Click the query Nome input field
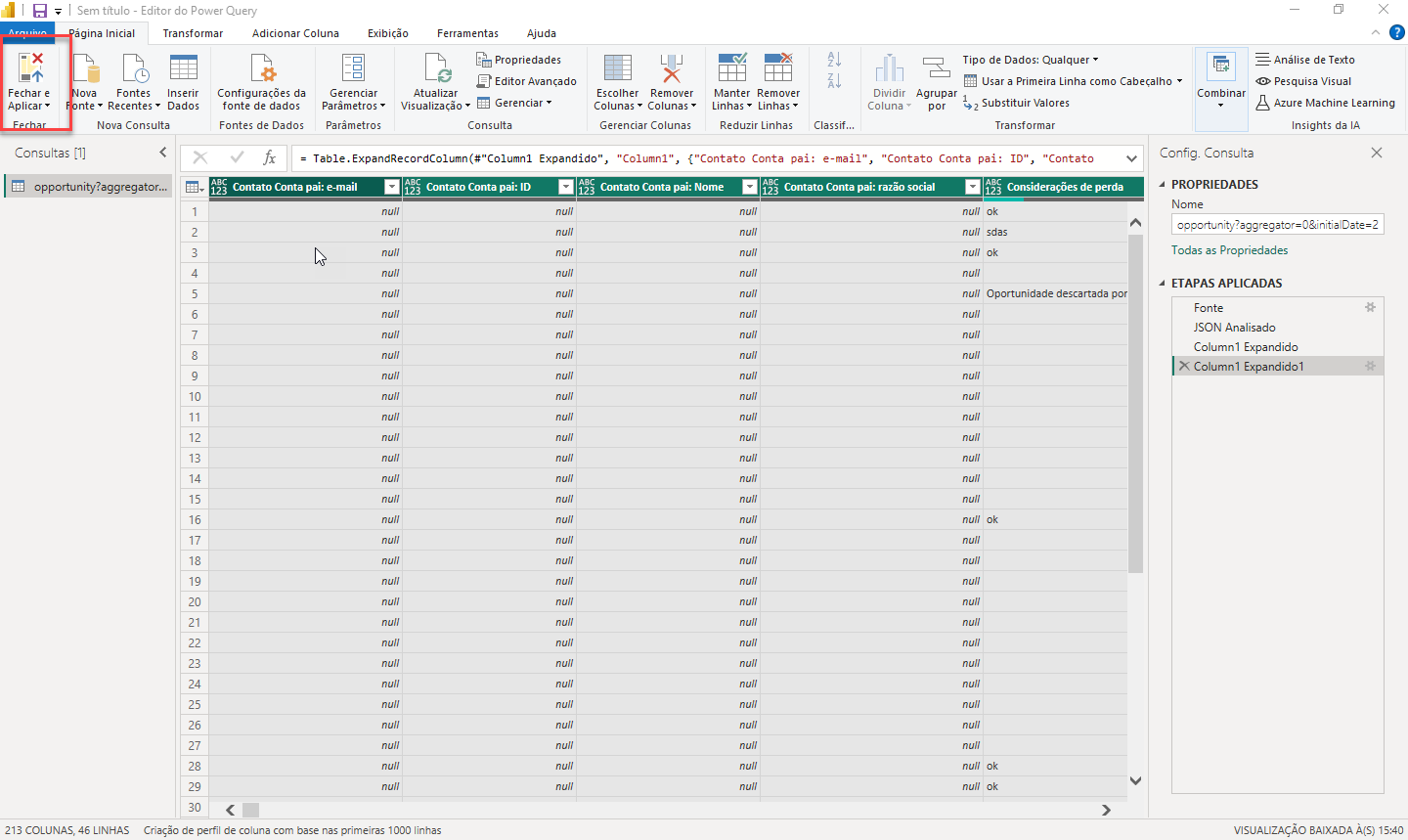Viewport: 1408px width, 840px height. point(1277,225)
